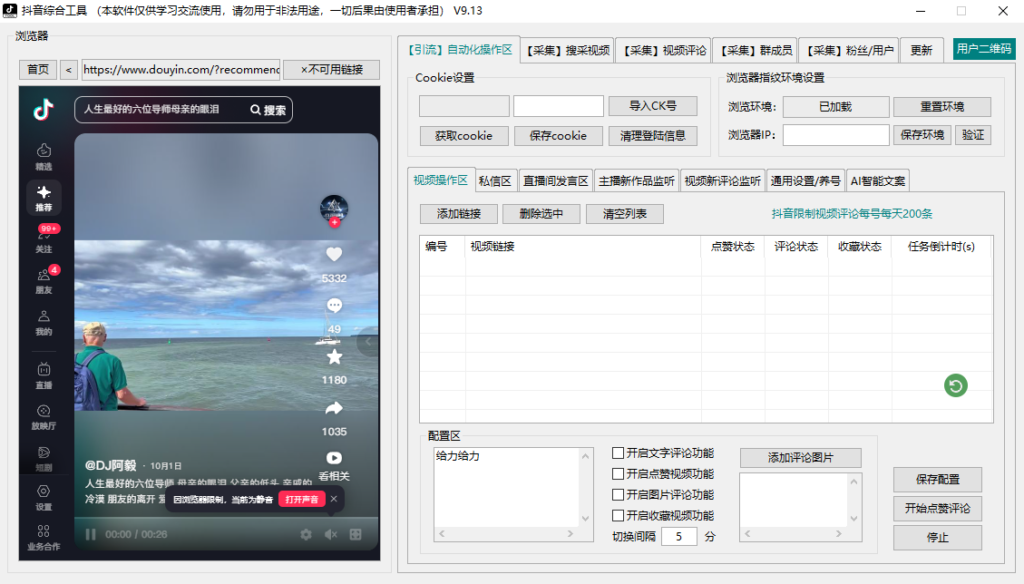Click the 清理登陆信息 button
The image size is (1024, 584).
pos(652,136)
